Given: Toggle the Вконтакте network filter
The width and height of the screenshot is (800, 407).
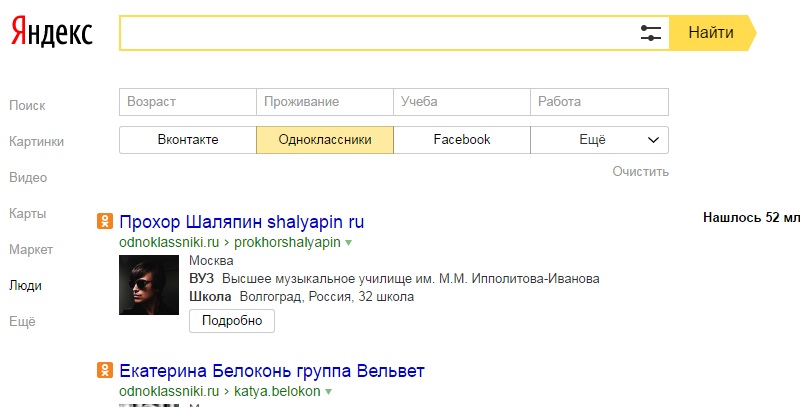Looking at the screenshot, I should point(188,140).
